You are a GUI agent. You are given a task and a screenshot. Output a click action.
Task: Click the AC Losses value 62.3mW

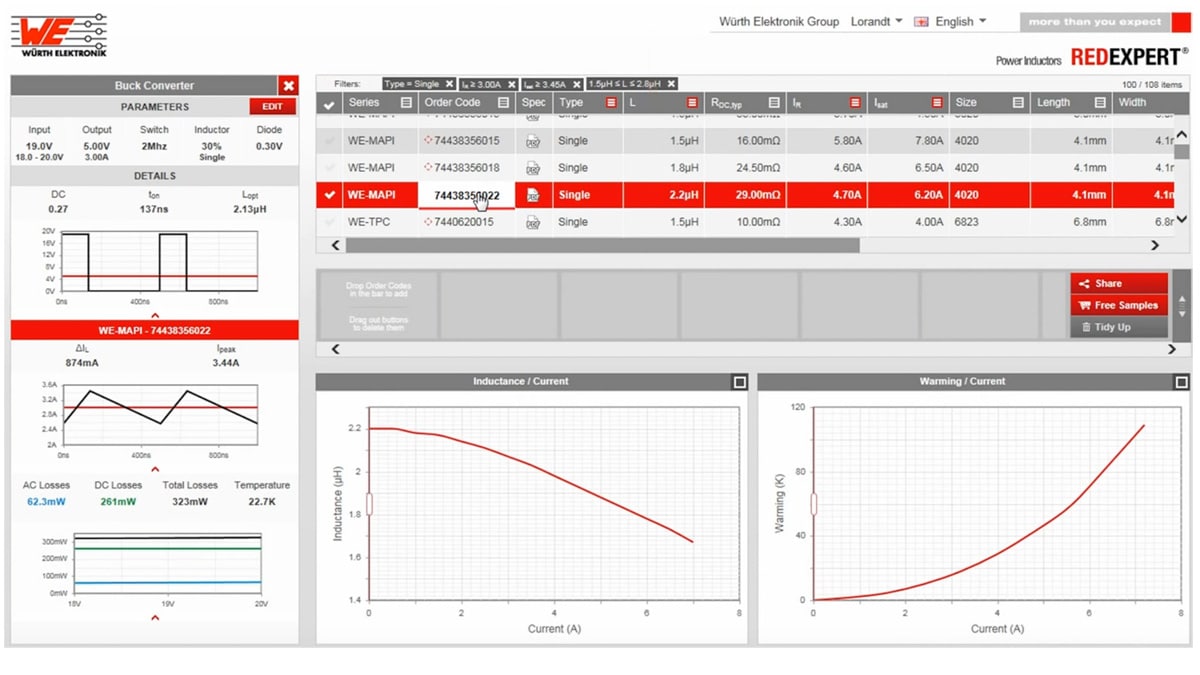(x=46, y=501)
